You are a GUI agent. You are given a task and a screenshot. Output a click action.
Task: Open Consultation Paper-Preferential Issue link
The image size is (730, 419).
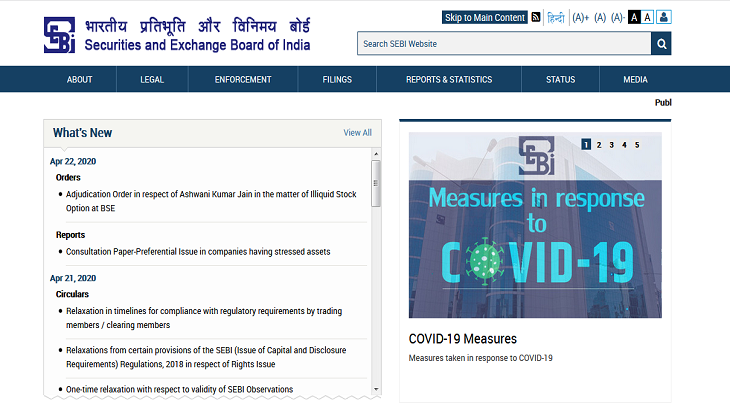tap(198, 252)
